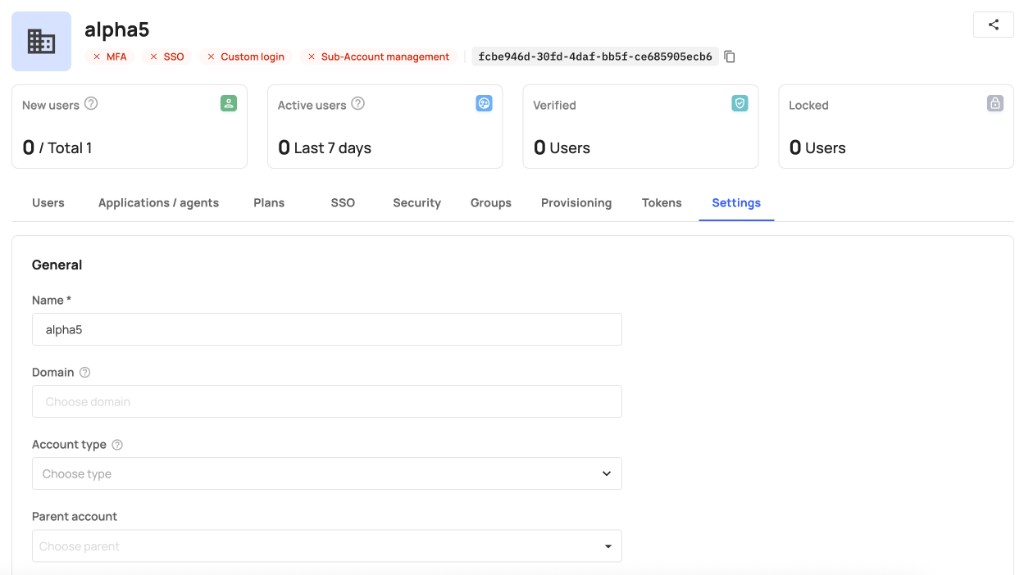
Task: Switch to the Users tab
Action: [x=48, y=203]
